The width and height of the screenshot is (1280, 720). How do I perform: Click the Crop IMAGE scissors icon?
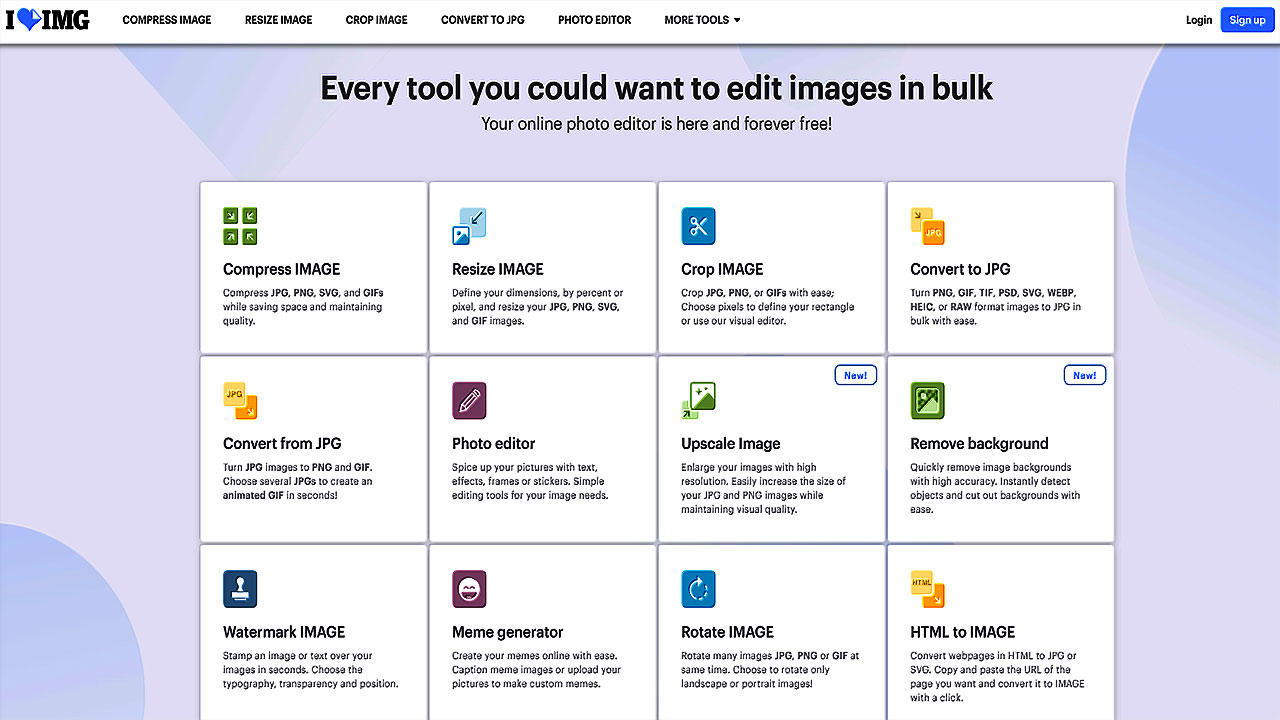tap(698, 226)
